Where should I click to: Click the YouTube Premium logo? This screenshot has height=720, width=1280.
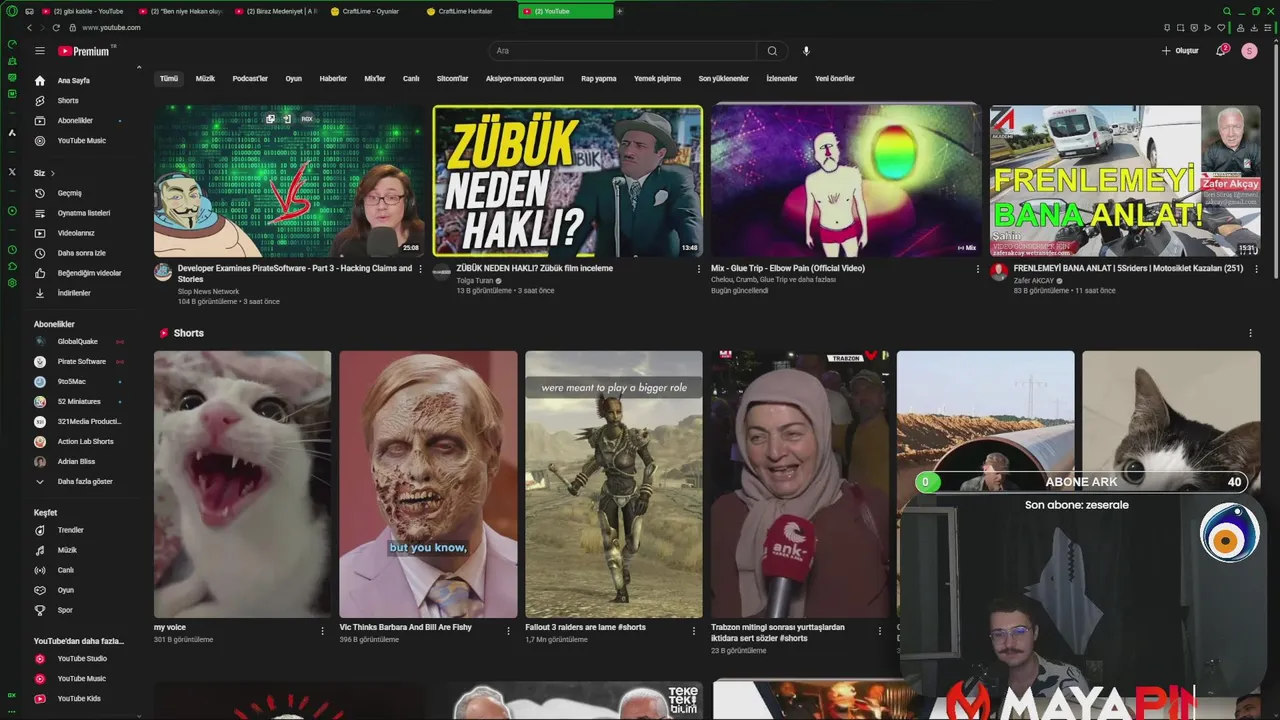(86, 51)
